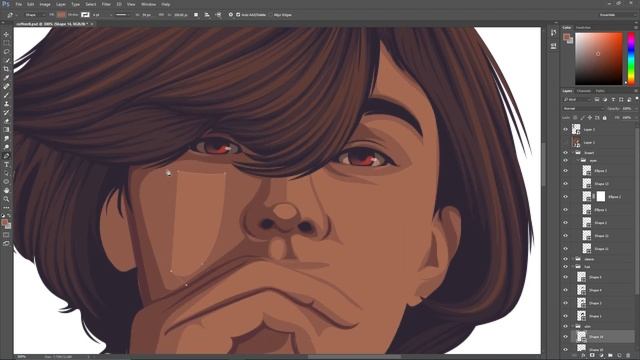Collapse the skin layer group
The width and height of the screenshot is (640, 360).
(x=573, y=327)
